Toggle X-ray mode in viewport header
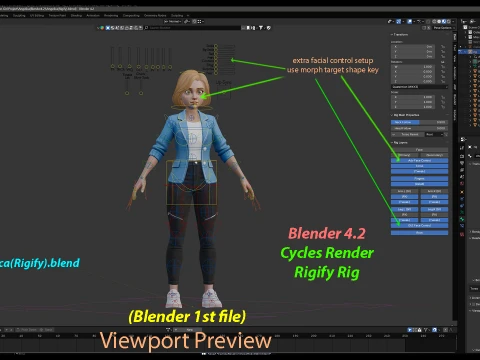This screenshot has width=480, height=360. coord(428,21)
